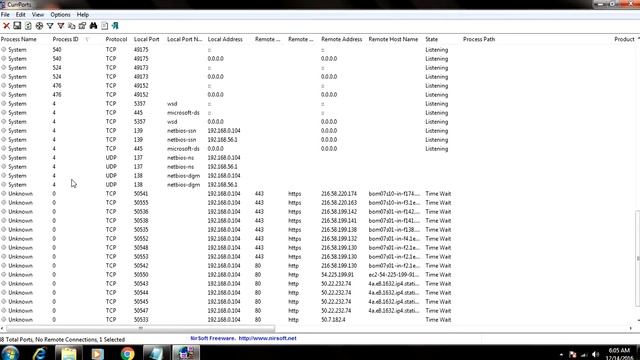640x360 pixels.
Task: Click the row icon for local port 50541
Action: coord(4,193)
